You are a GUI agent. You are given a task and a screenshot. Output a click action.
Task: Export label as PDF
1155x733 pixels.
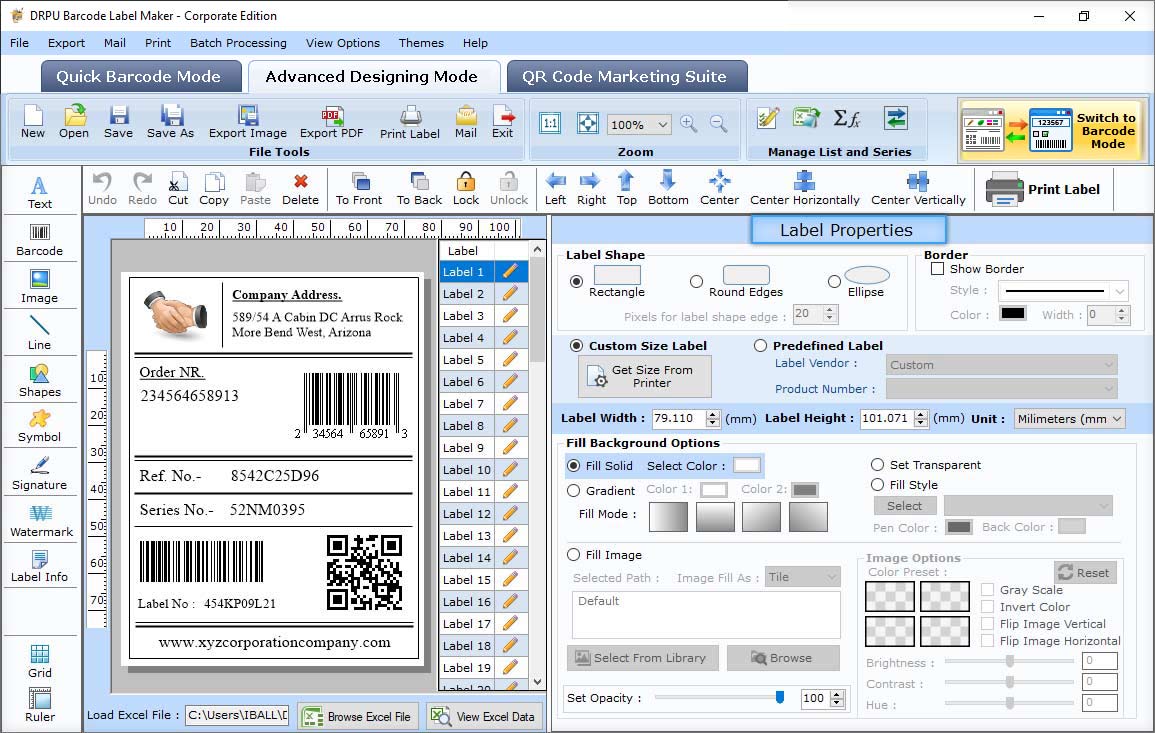(331, 122)
